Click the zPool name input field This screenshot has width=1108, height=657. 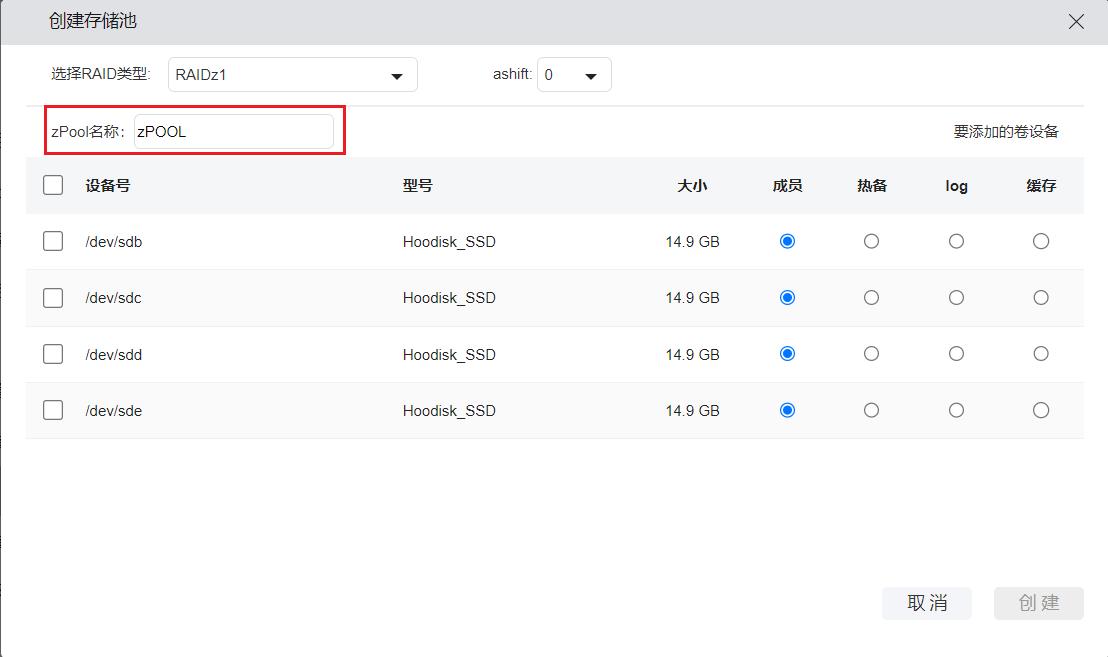[x=233, y=131]
